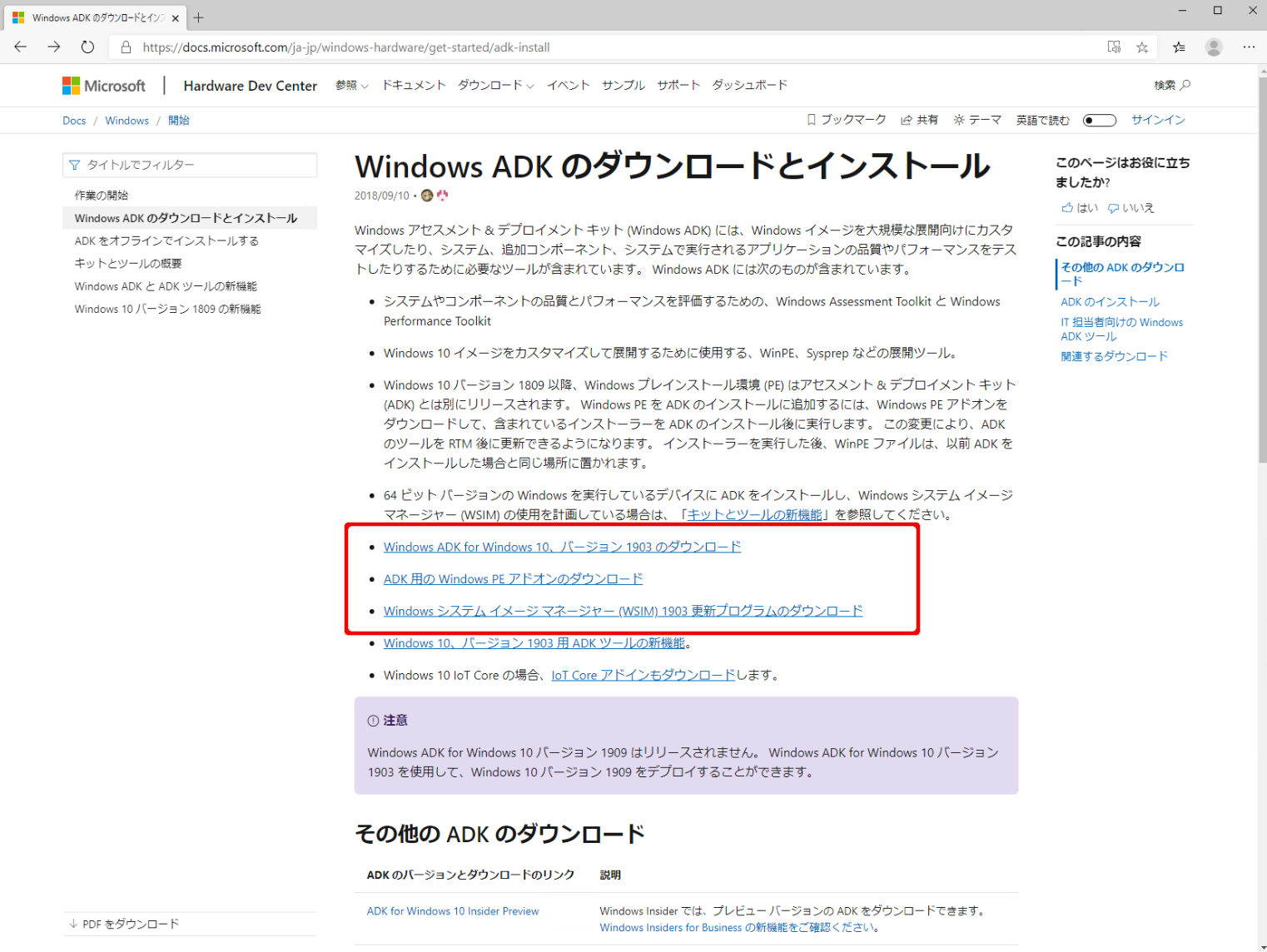Click the 検索 search icon
The height and width of the screenshot is (952, 1267).
(x=1172, y=85)
